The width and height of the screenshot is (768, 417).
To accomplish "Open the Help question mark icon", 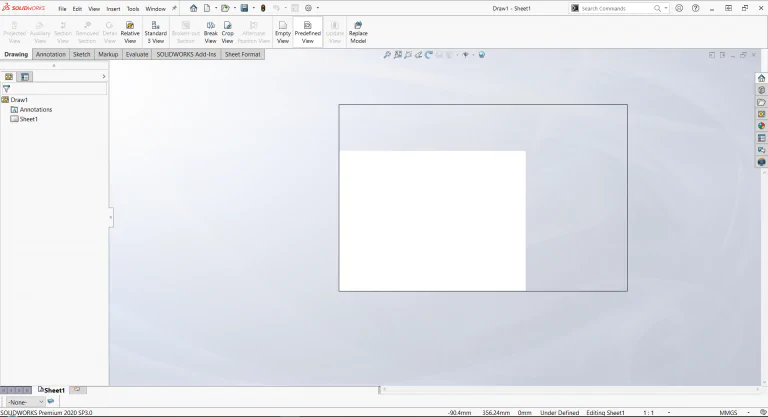I will pos(696,8).
